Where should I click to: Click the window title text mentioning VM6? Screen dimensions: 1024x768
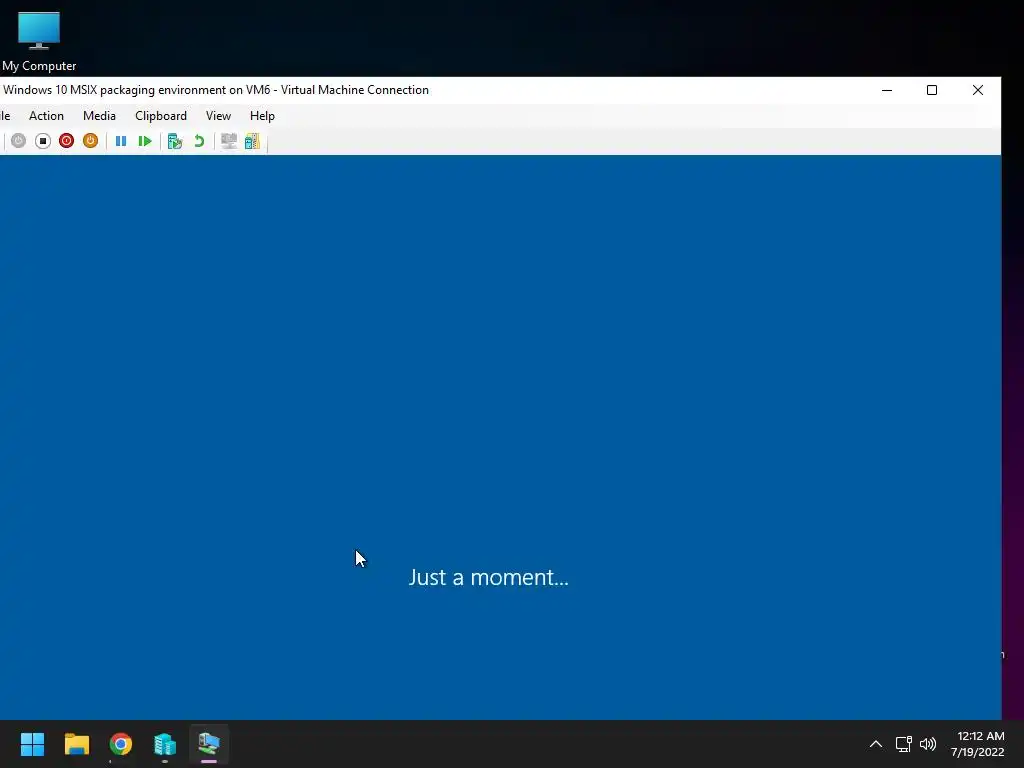click(x=216, y=90)
